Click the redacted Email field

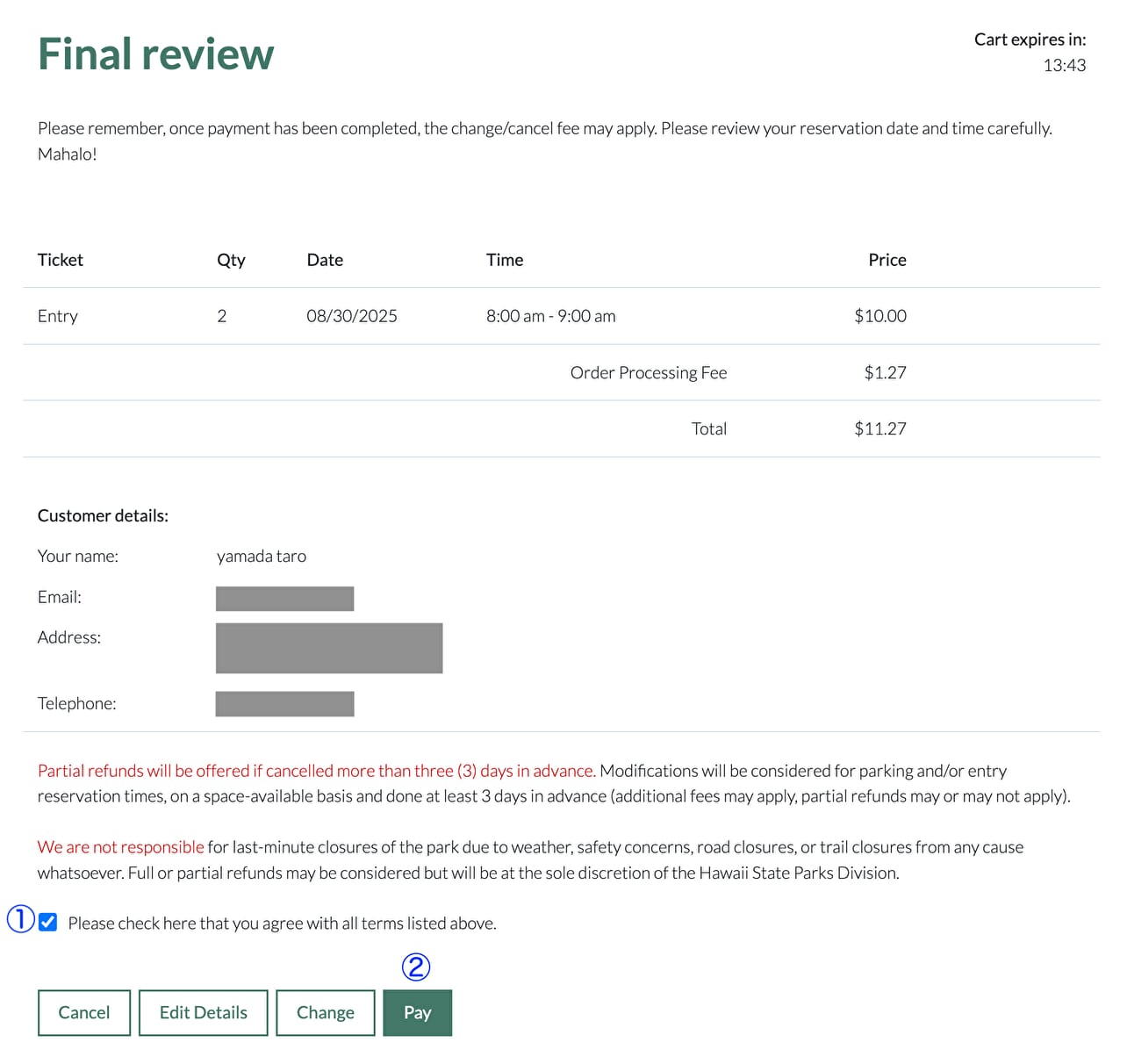284,598
